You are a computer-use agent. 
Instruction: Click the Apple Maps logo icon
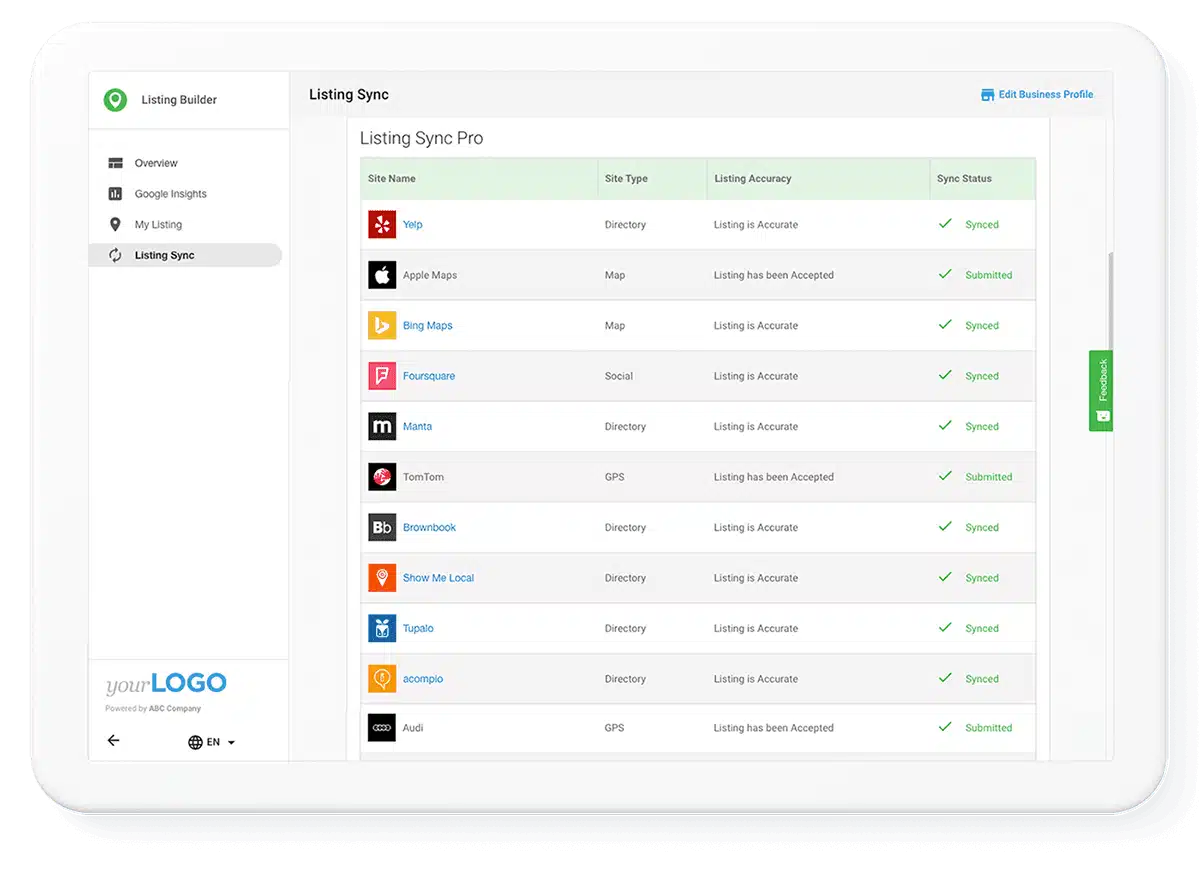pyautogui.click(x=382, y=275)
